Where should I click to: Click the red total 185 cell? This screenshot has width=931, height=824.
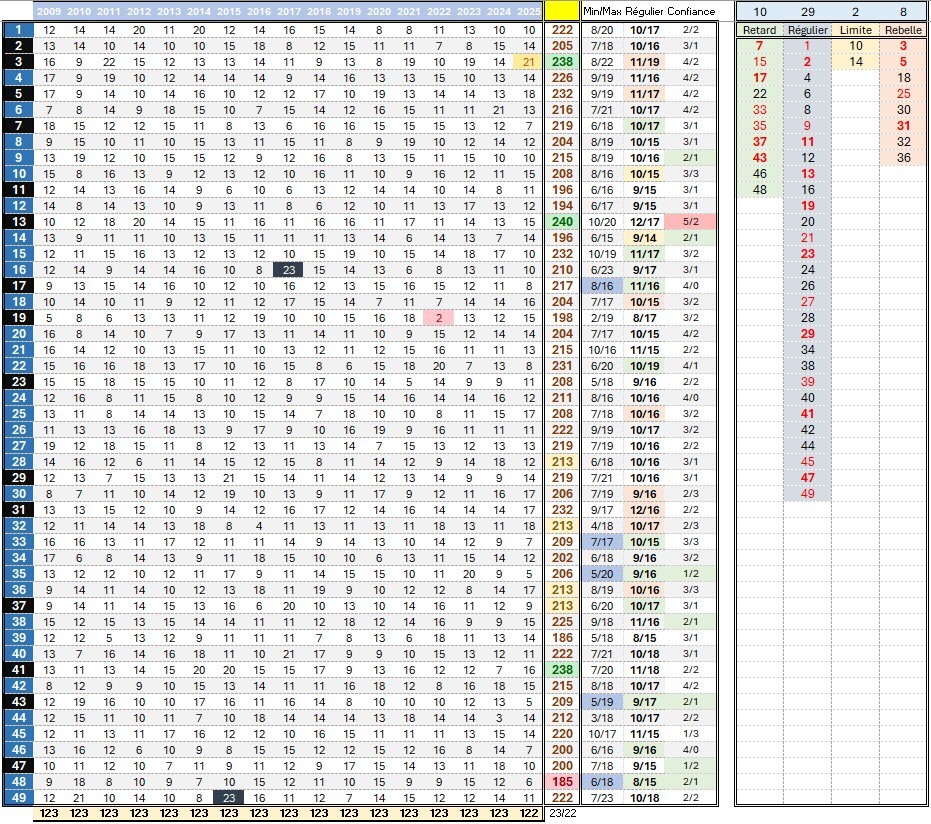point(562,781)
